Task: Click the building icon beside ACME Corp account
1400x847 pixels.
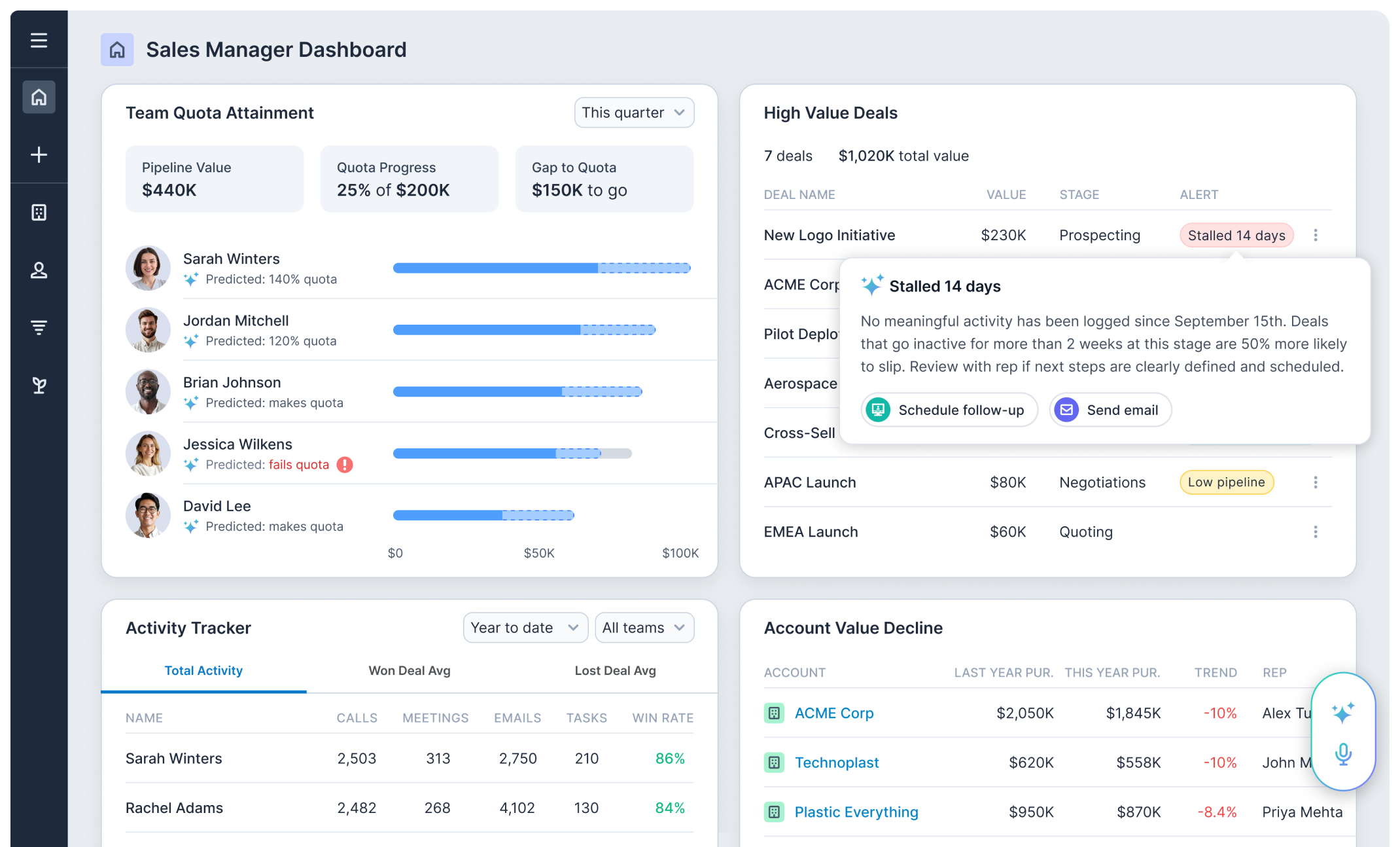Action: pyautogui.click(x=774, y=713)
